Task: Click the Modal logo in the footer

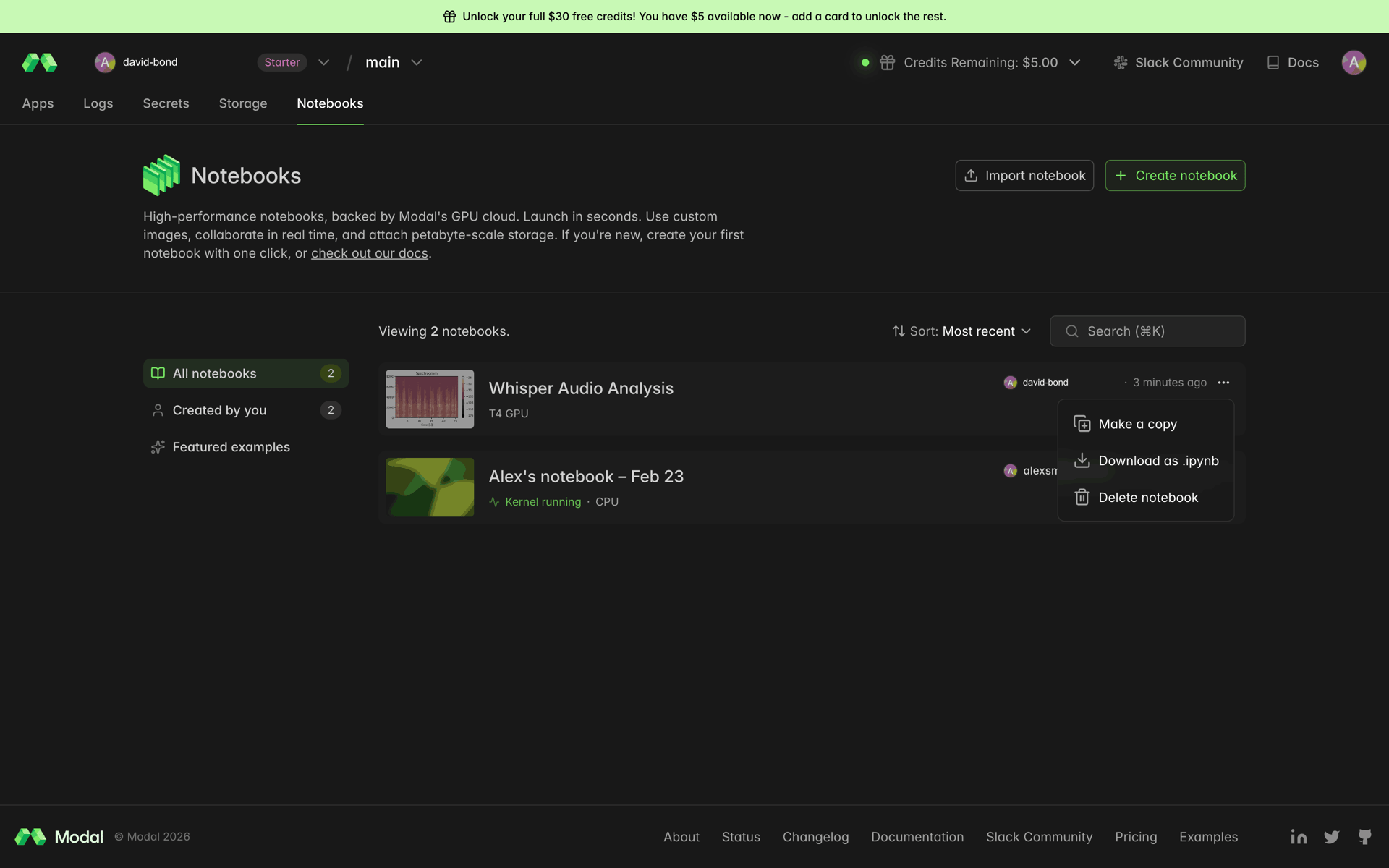Action: [x=59, y=836]
